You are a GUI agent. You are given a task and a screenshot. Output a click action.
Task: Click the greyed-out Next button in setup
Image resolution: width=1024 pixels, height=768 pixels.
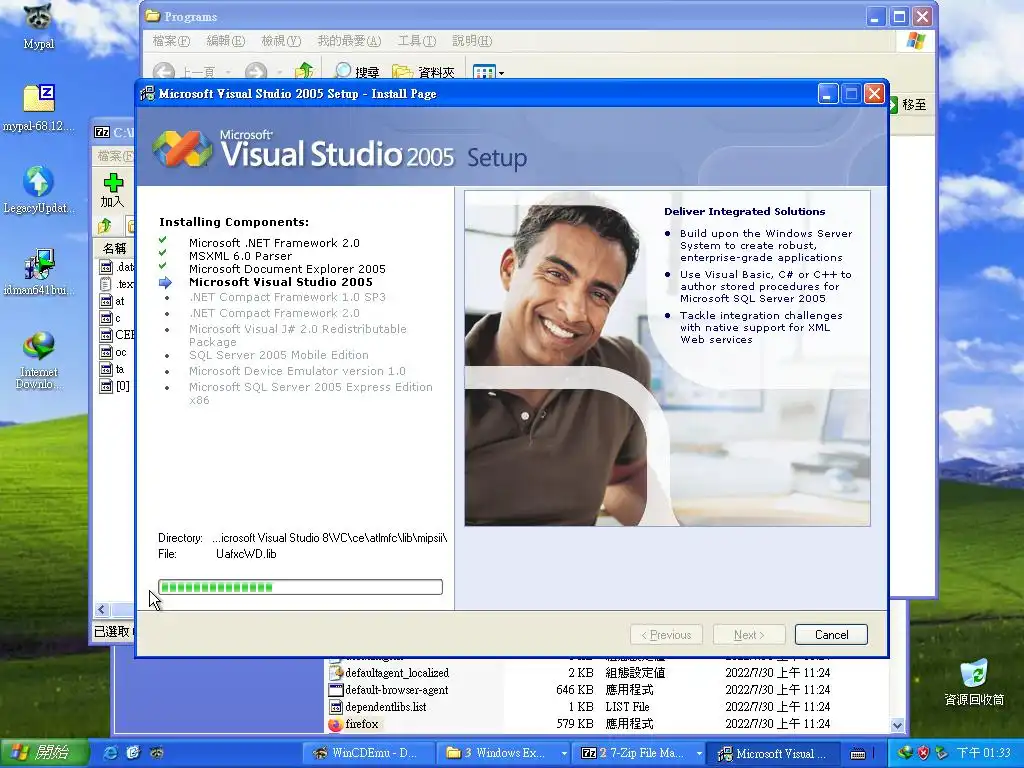[748, 634]
